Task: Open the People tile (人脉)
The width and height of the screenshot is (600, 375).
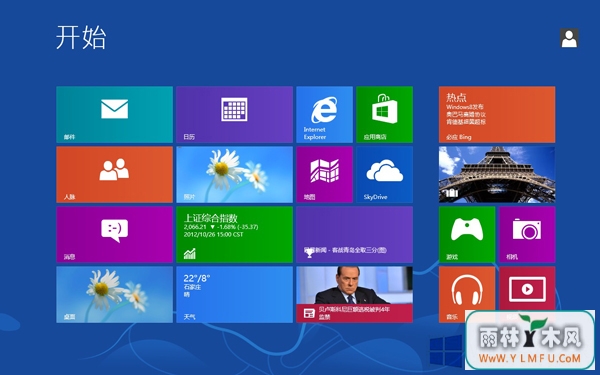Action: [x=114, y=174]
